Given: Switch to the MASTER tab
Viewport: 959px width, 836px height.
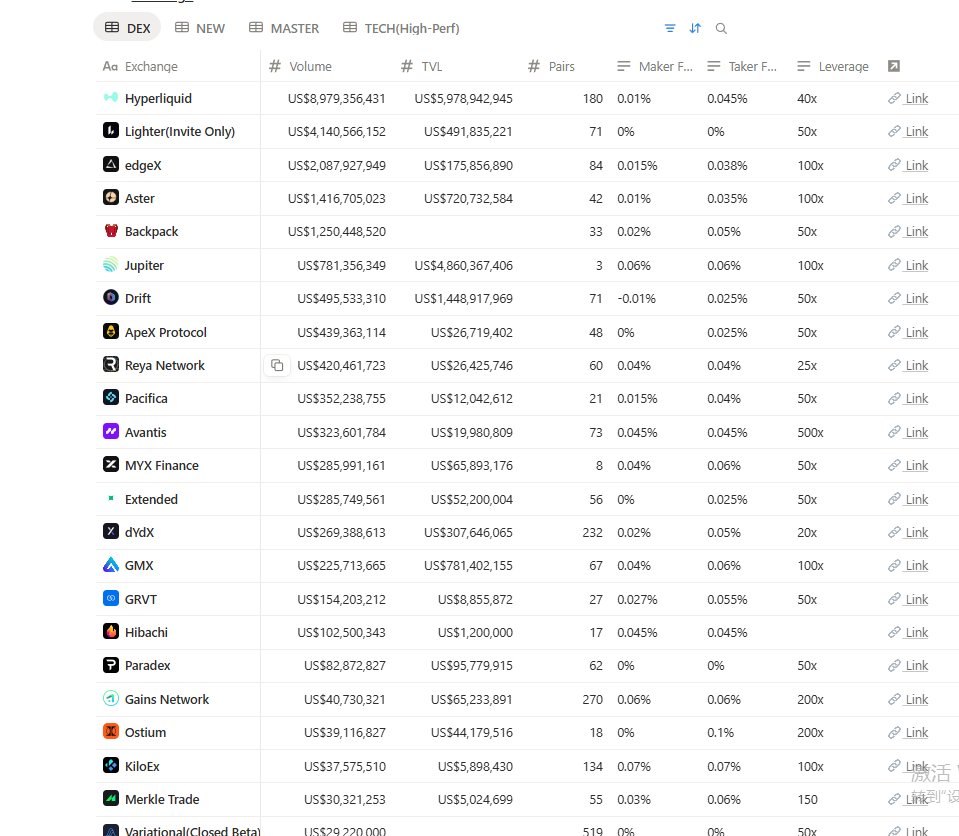Looking at the screenshot, I should click(284, 28).
